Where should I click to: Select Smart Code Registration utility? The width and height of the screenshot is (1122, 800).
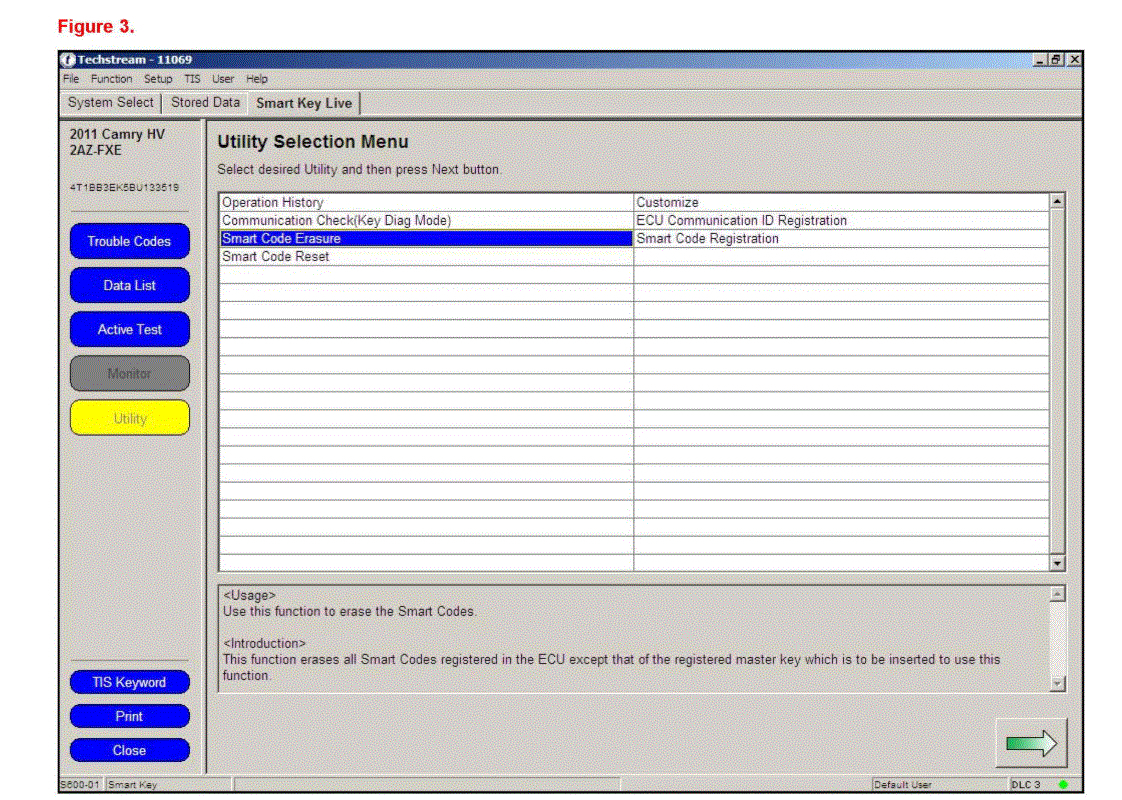(707, 239)
